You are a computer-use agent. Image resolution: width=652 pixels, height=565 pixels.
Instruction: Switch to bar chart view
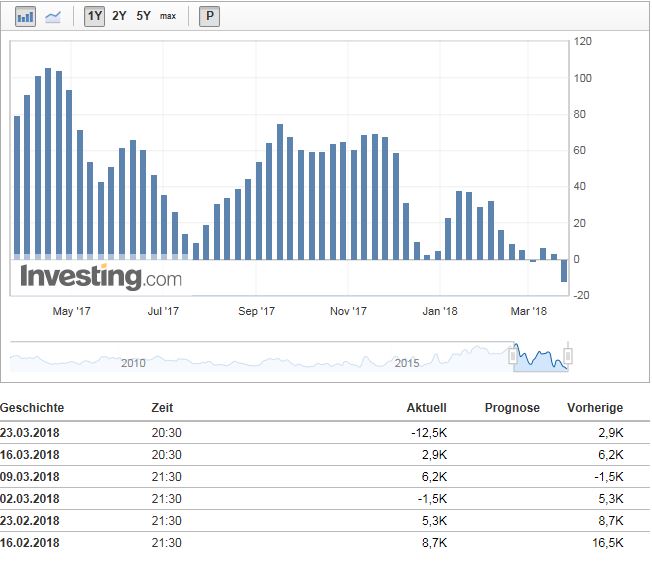tap(26, 16)
